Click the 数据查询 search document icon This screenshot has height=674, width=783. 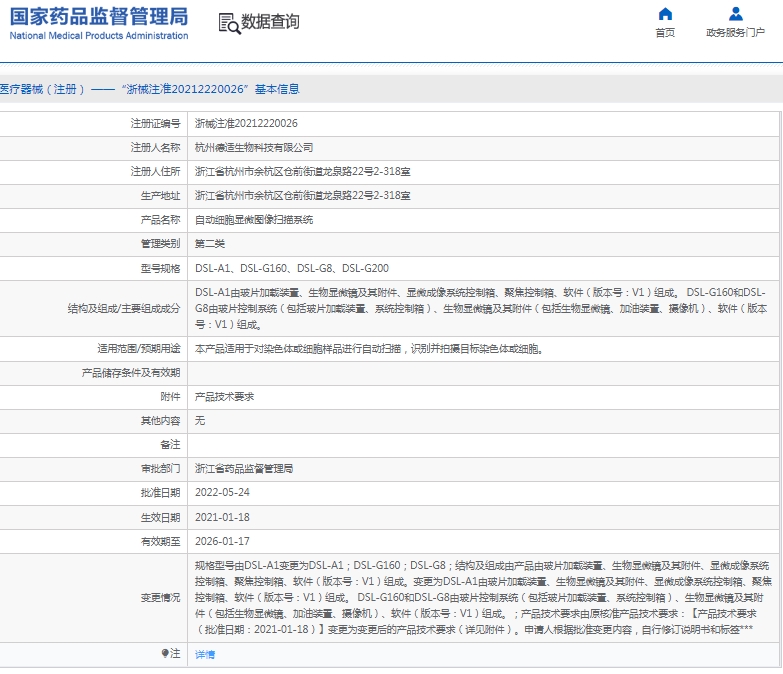tap(229, 23)
